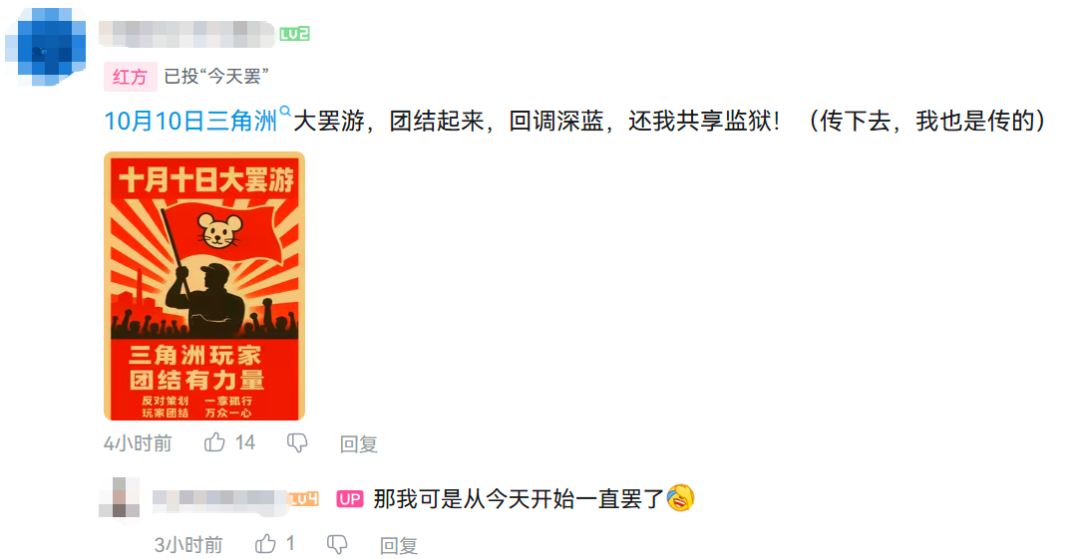Click 回复 under the main comment

click(x=359, y=444)
